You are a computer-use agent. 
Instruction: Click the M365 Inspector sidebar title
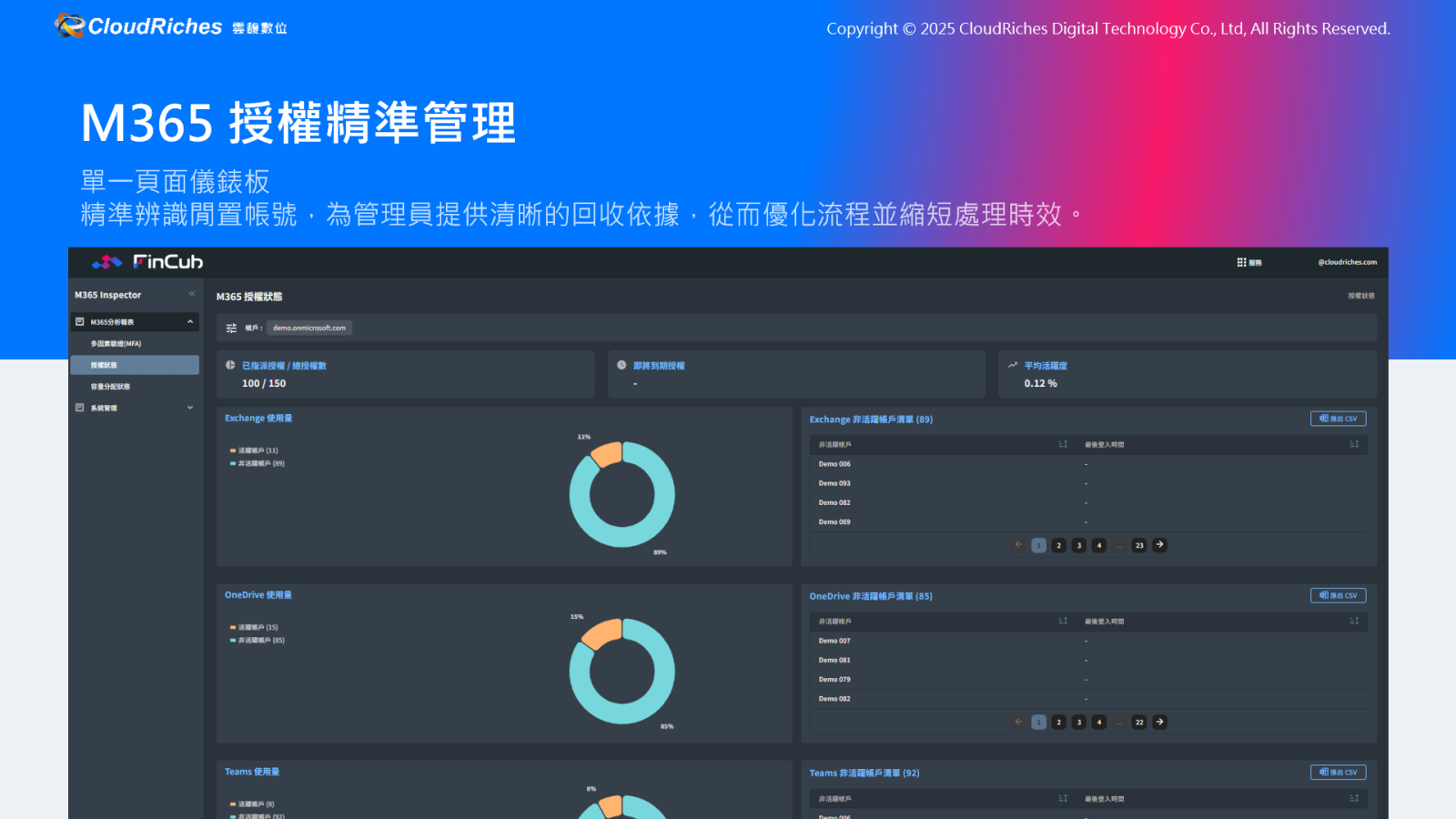click(107, 295)
